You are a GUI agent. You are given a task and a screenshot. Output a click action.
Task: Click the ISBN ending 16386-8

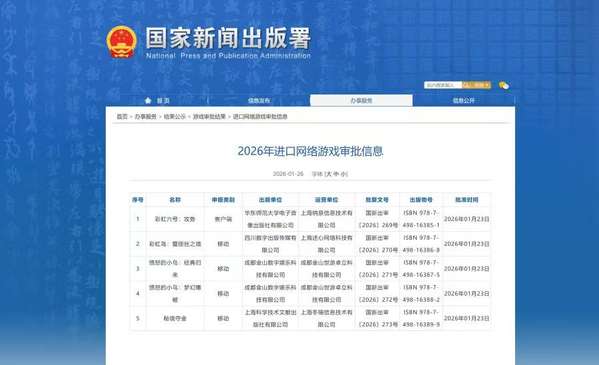coord(421,244)
